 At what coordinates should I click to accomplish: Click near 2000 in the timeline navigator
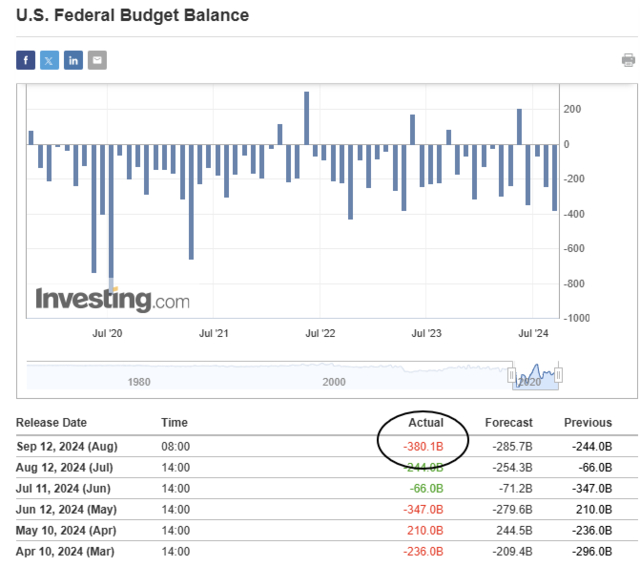334,382
